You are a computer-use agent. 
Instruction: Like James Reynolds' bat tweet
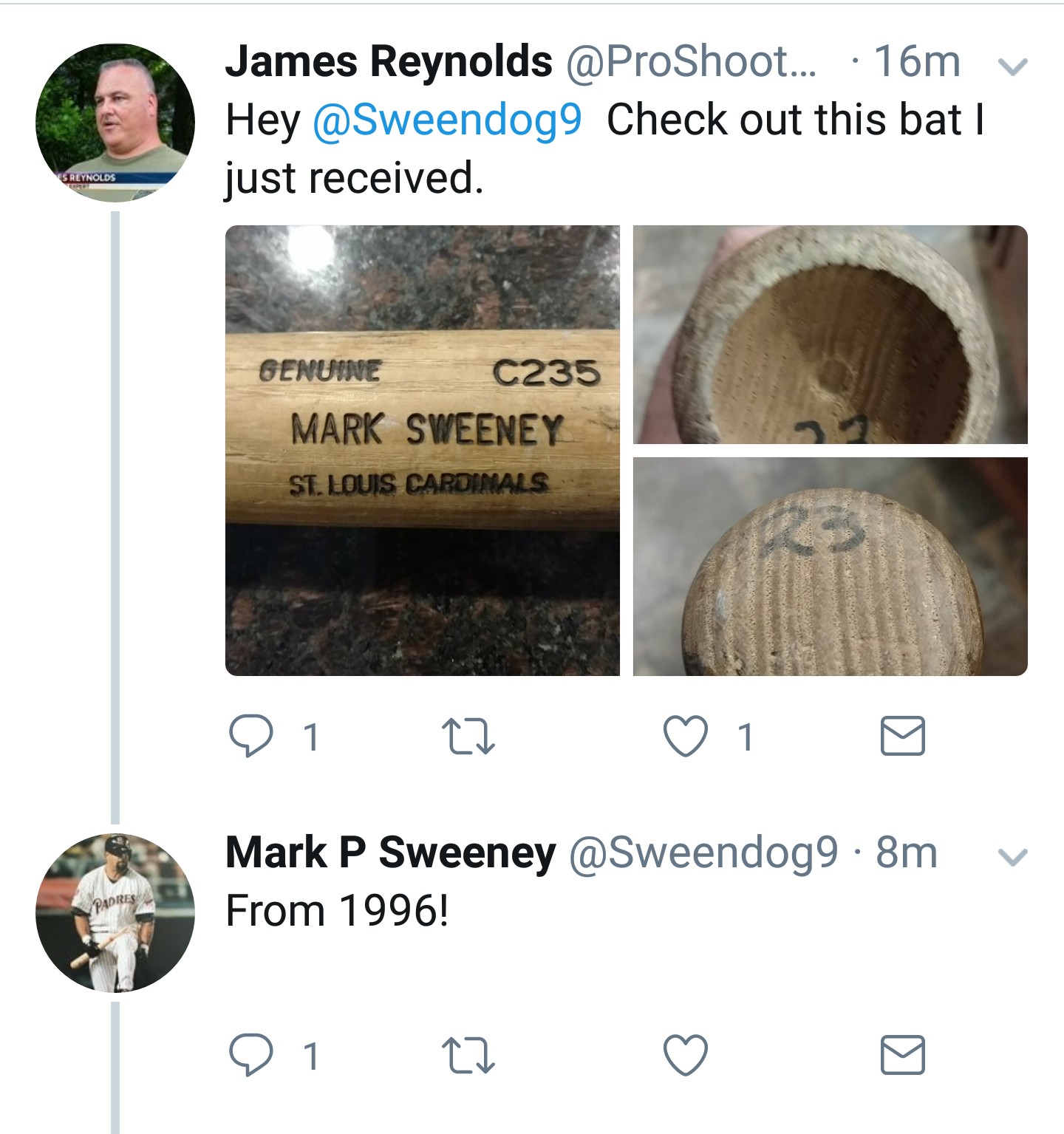[685, 737]
